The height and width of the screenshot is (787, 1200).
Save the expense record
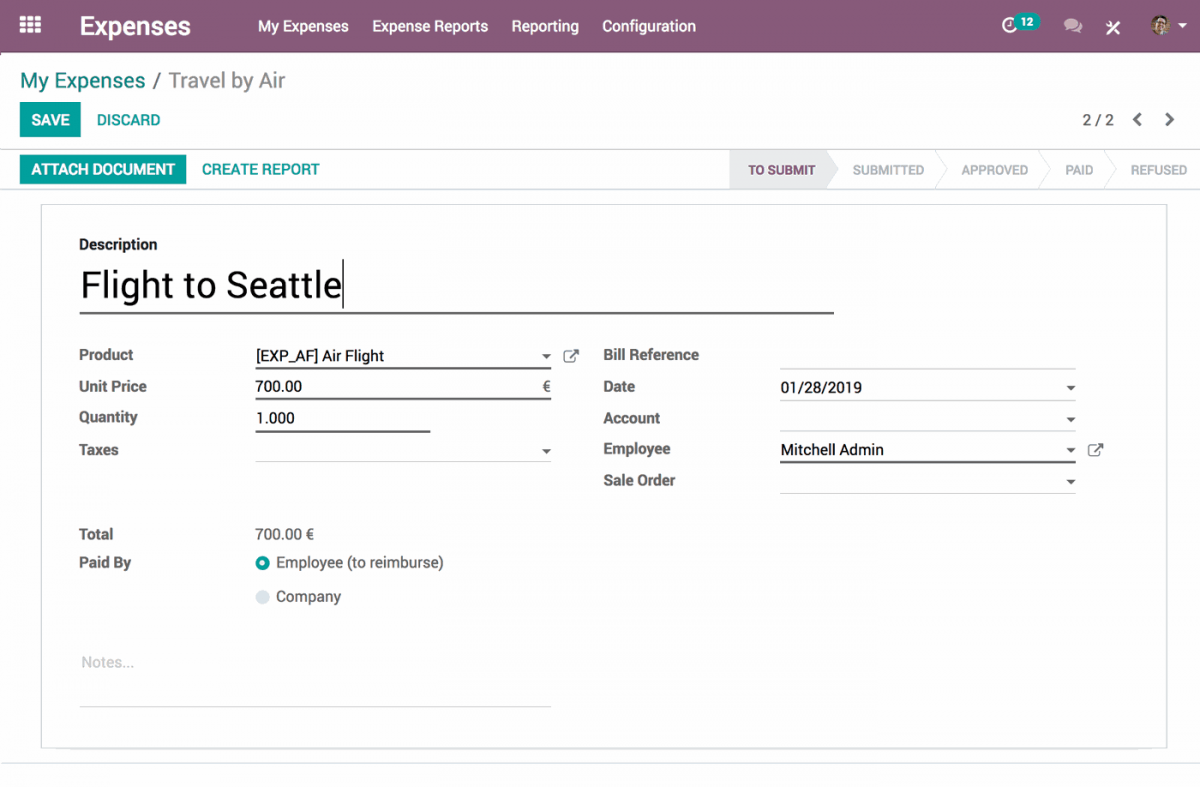[50, 119]
